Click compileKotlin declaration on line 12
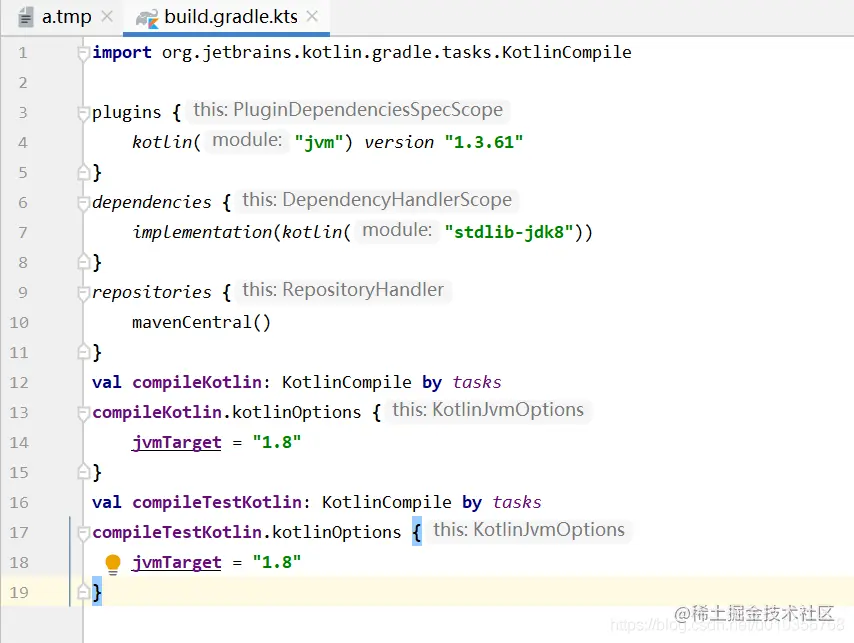 pos(197,382)
